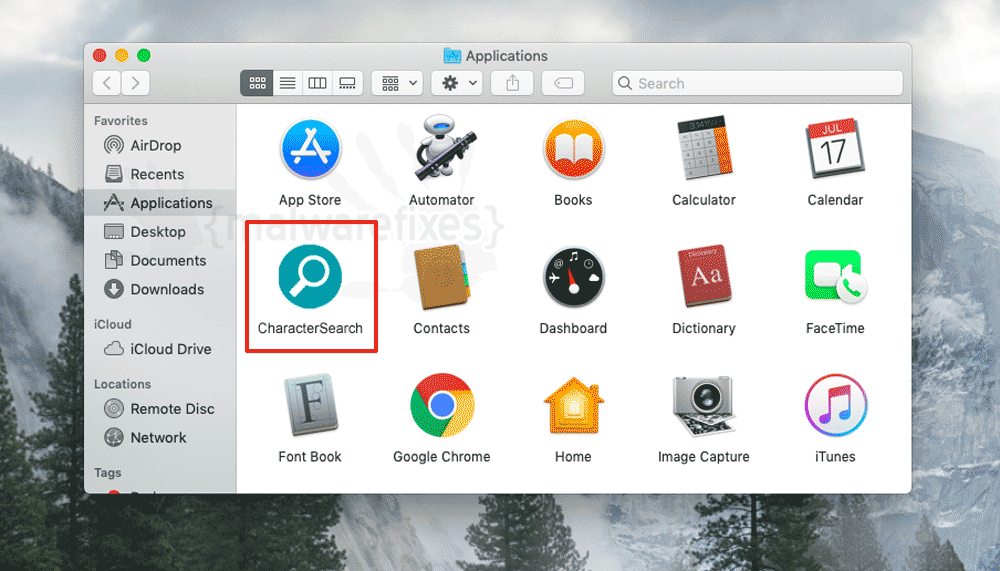Open iCloud Drive in sidebar
The height and width of the screenshot is (571, 1000).
160,349
